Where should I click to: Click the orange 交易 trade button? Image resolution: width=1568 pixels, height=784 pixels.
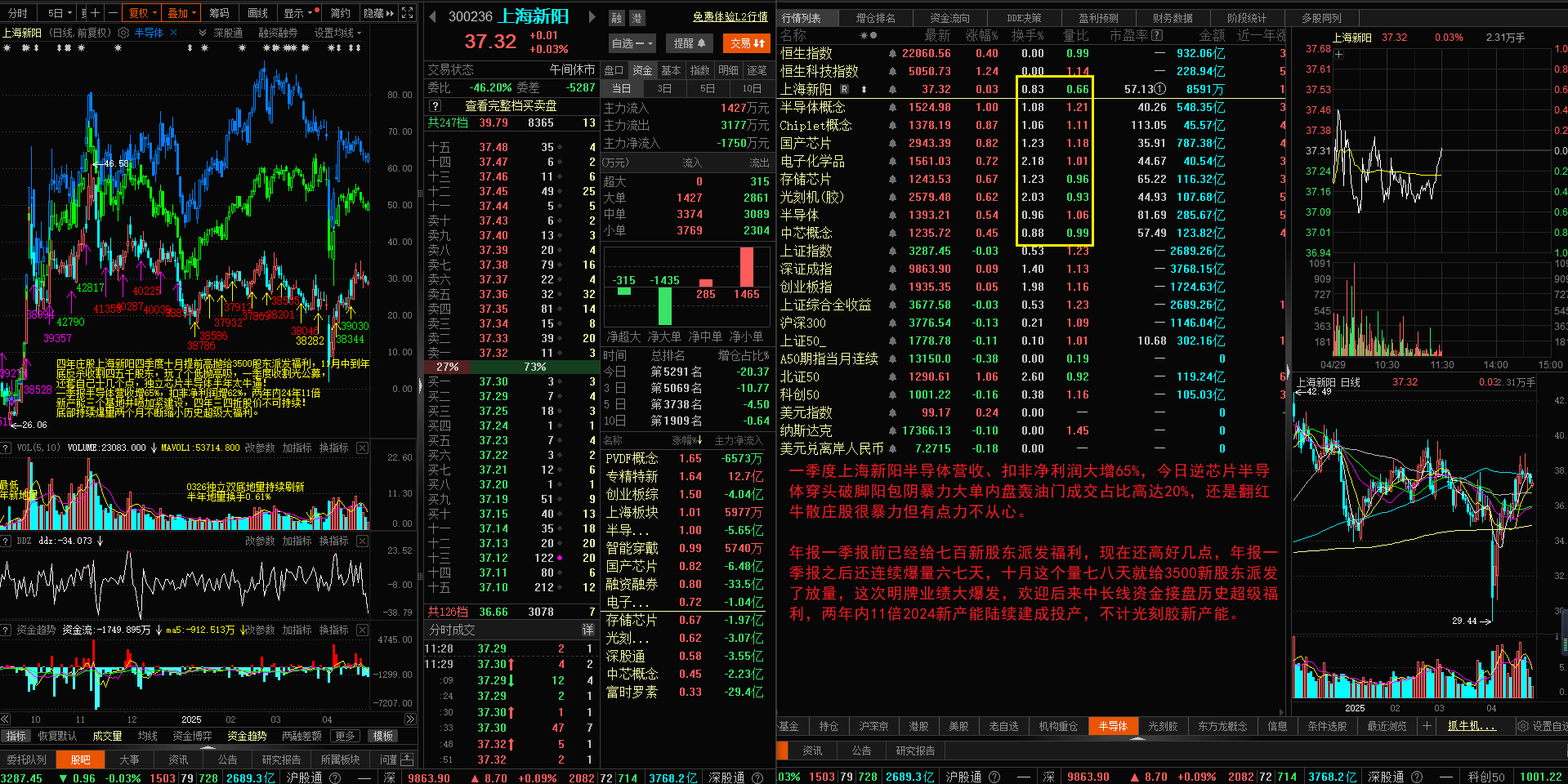click(746, 43)
